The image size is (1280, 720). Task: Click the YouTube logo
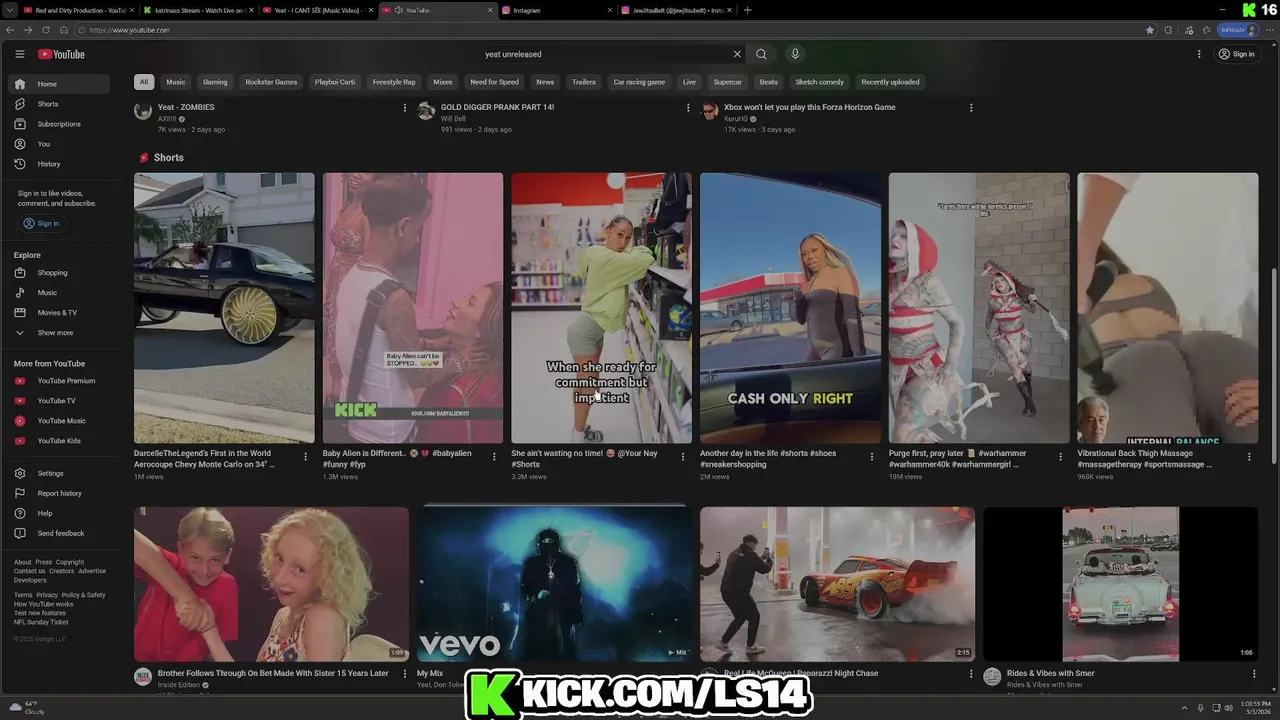62,54
